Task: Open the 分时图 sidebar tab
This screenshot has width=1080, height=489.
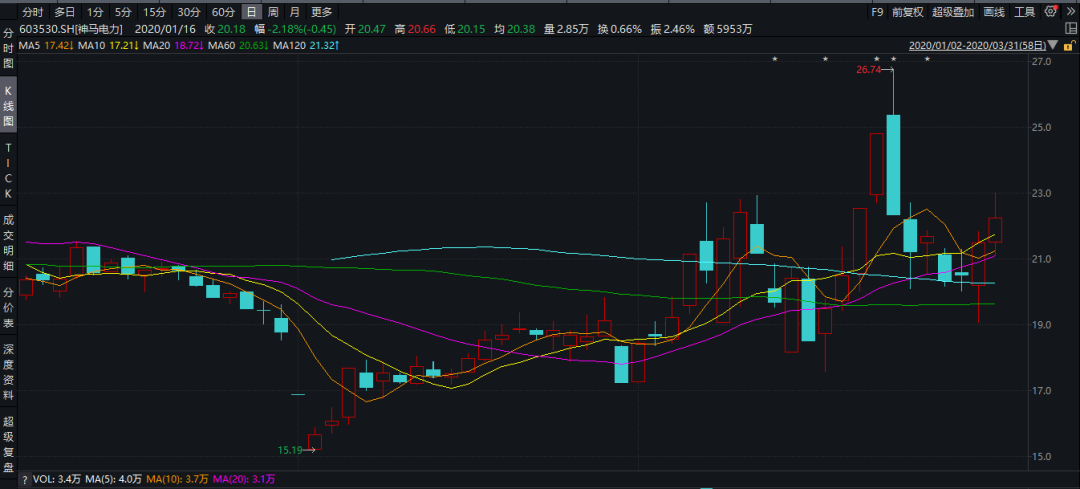Action: pos(8,48)
